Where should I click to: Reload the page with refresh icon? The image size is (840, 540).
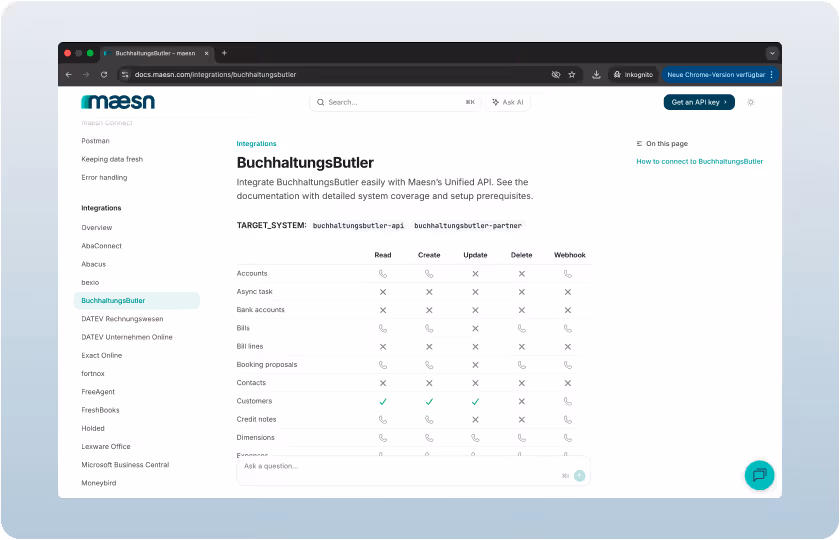pos(104,74)
